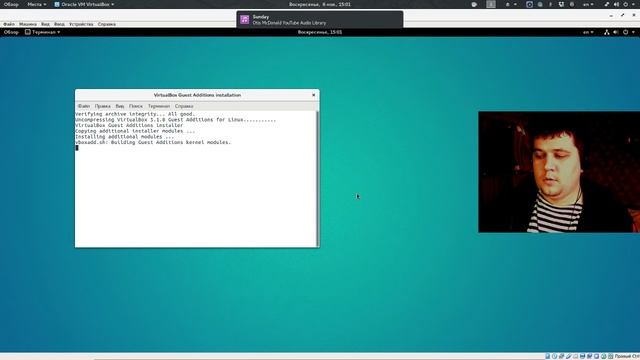Screen dimensions: 640x360
Task: Click the hard disk activity status icon
Action: point(548,356)
